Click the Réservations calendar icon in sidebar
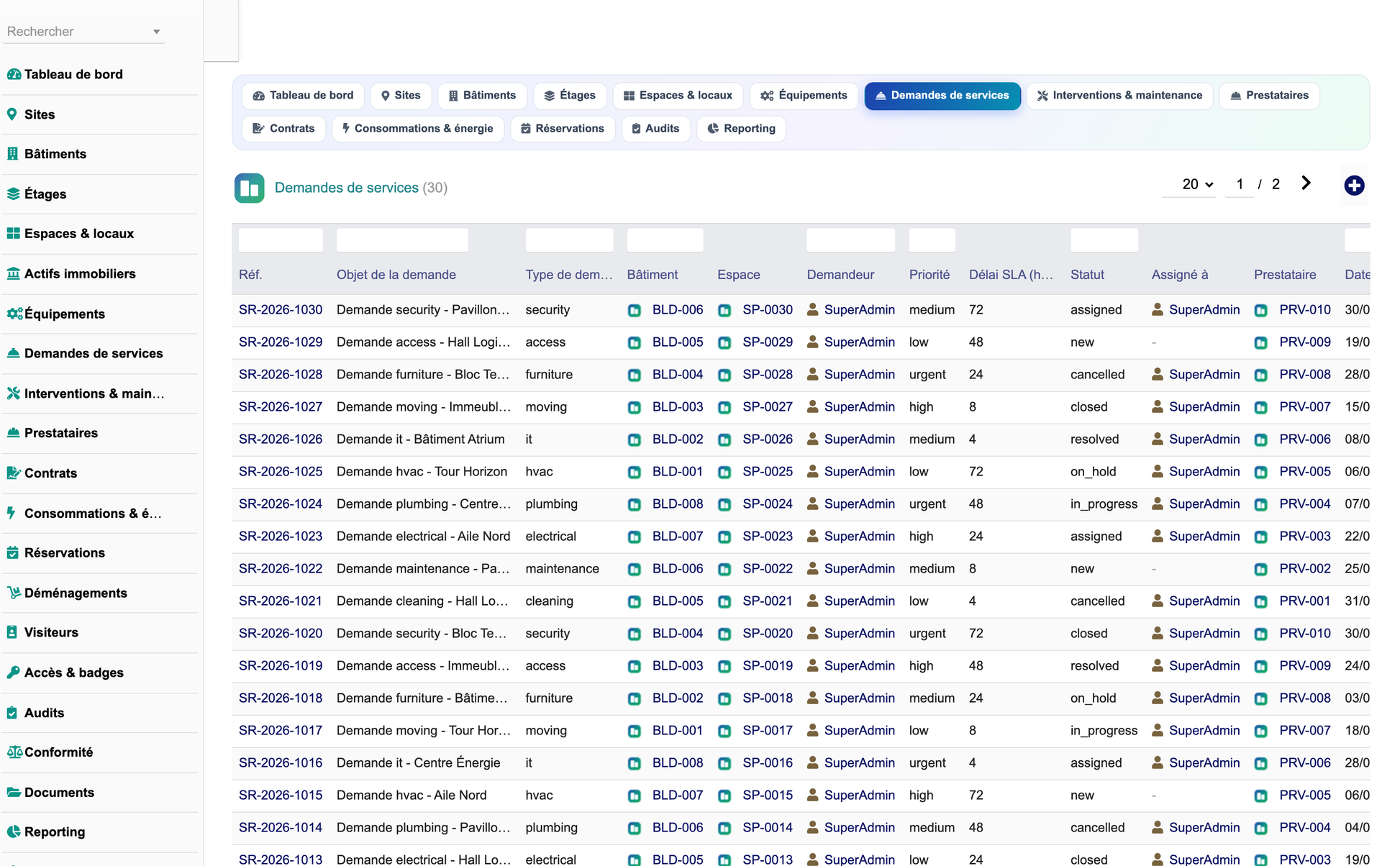The image size is (1400, 866). (12, 552)
